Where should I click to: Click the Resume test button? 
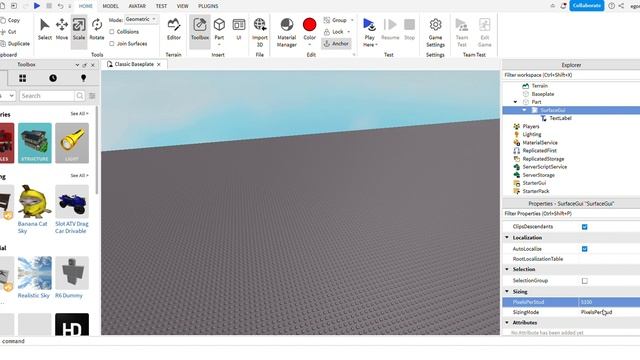pos(390,29)
